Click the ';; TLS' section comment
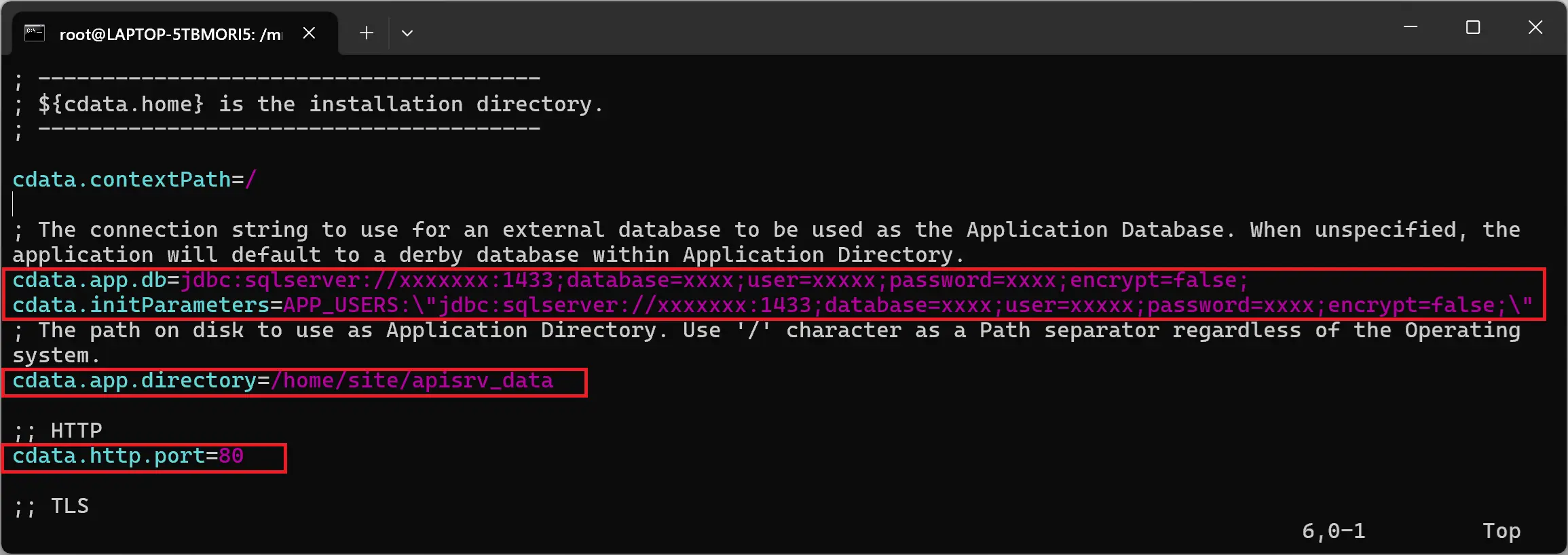The height and width of the screenshot is (555, 1568). click(x=52, y=506)
